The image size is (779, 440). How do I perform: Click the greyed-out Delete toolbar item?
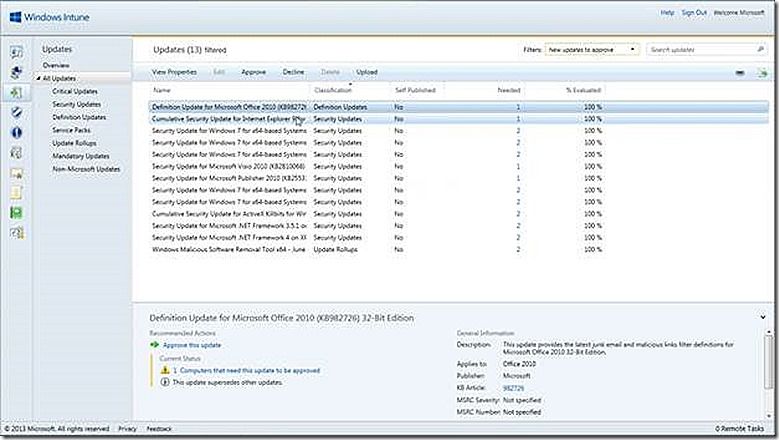[x=330, y=72]
